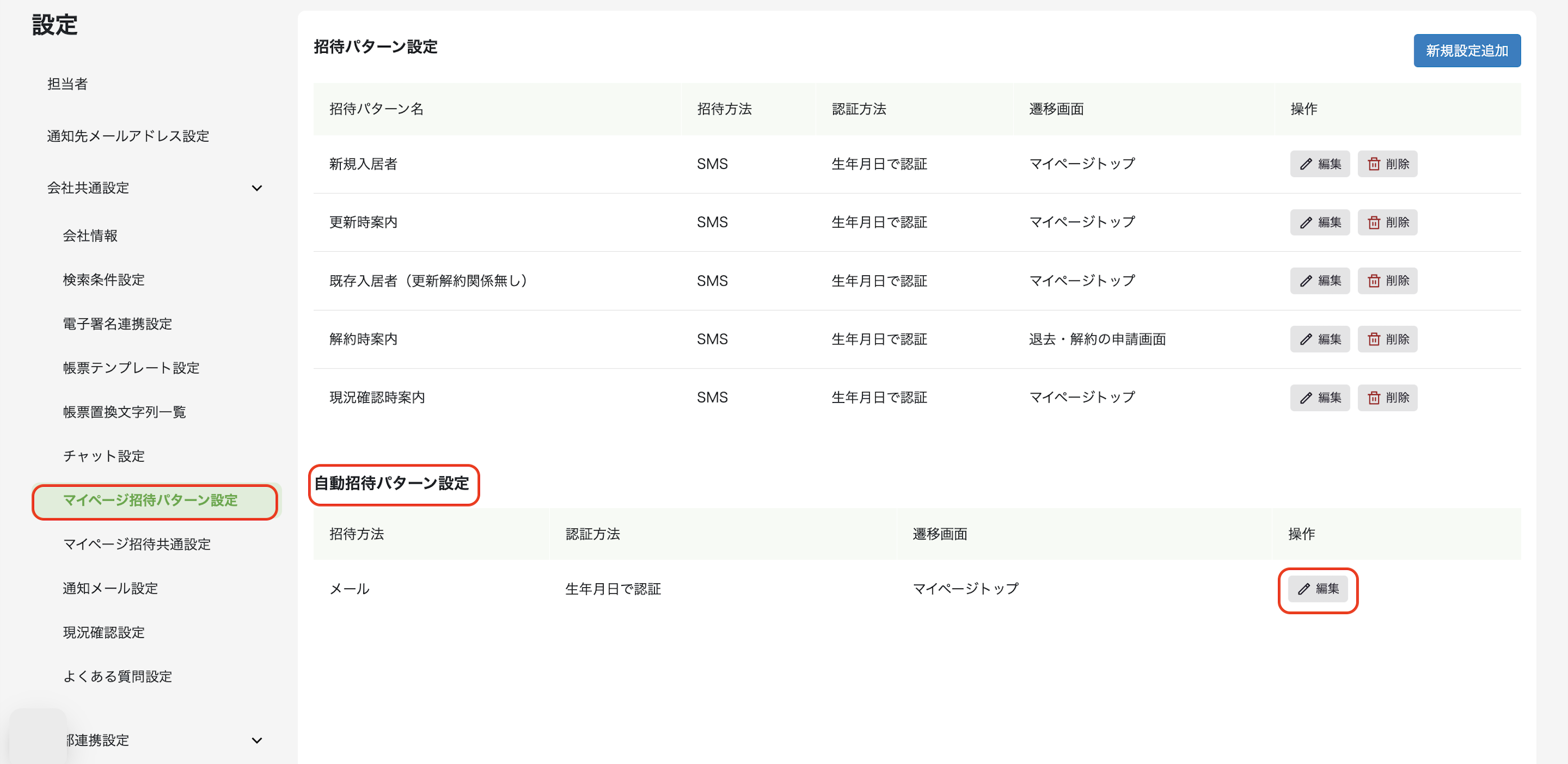1568x764 pixels.
Task: Click the 更新時案内 pattern name
Action: point(363,222)
